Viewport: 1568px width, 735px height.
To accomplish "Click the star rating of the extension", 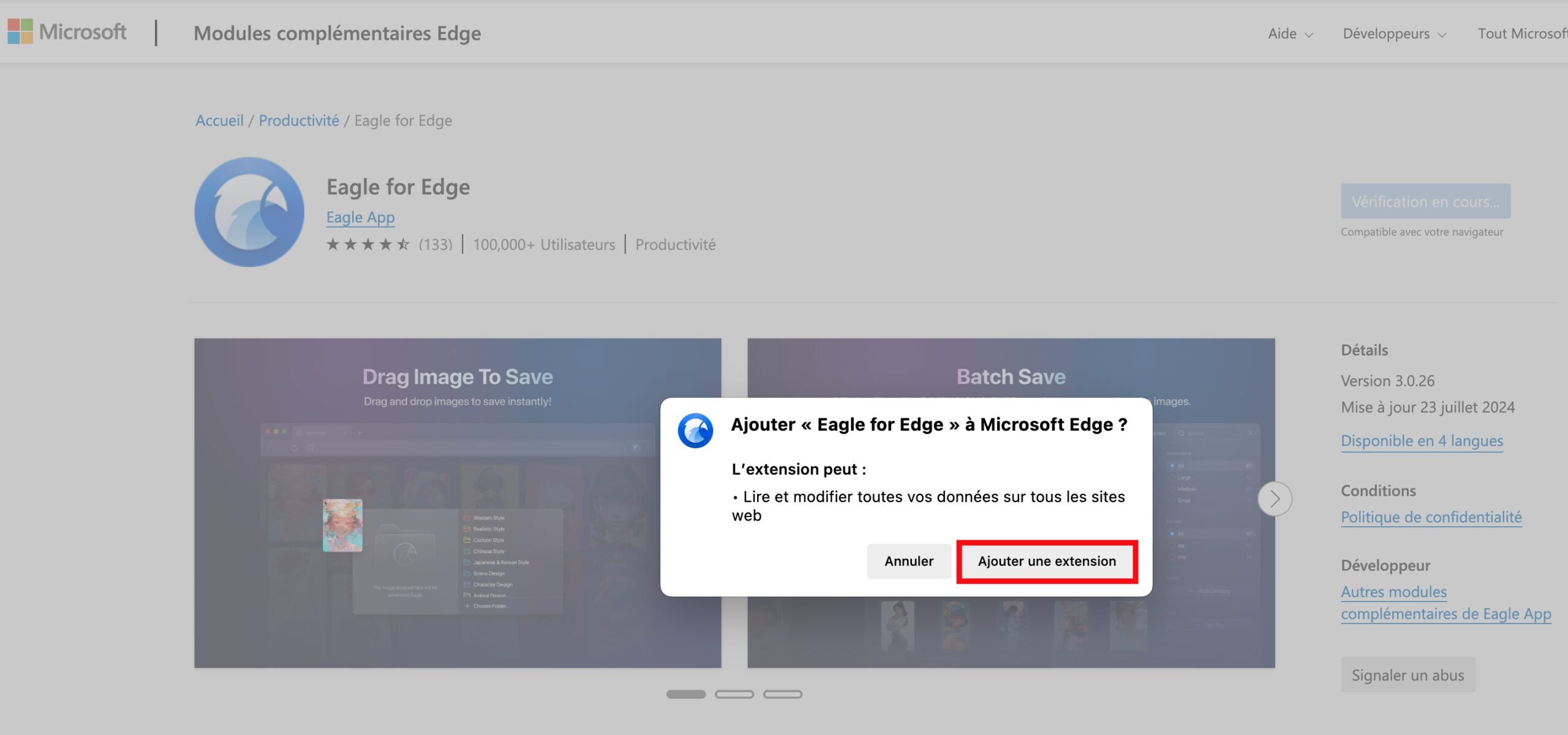I will click(x=368, y=245).
